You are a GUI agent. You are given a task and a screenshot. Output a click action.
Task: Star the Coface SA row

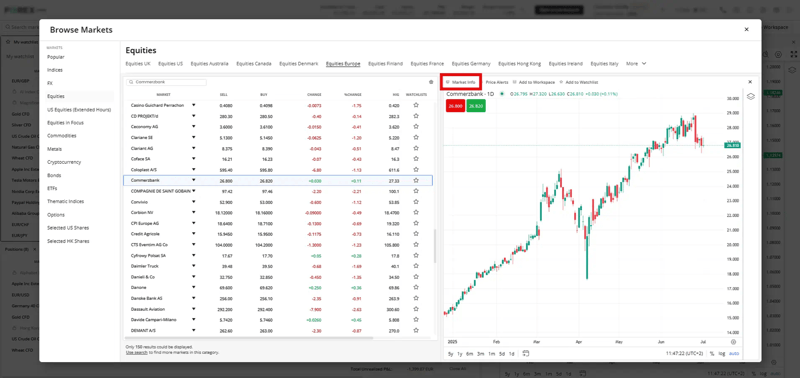(416, 159)
